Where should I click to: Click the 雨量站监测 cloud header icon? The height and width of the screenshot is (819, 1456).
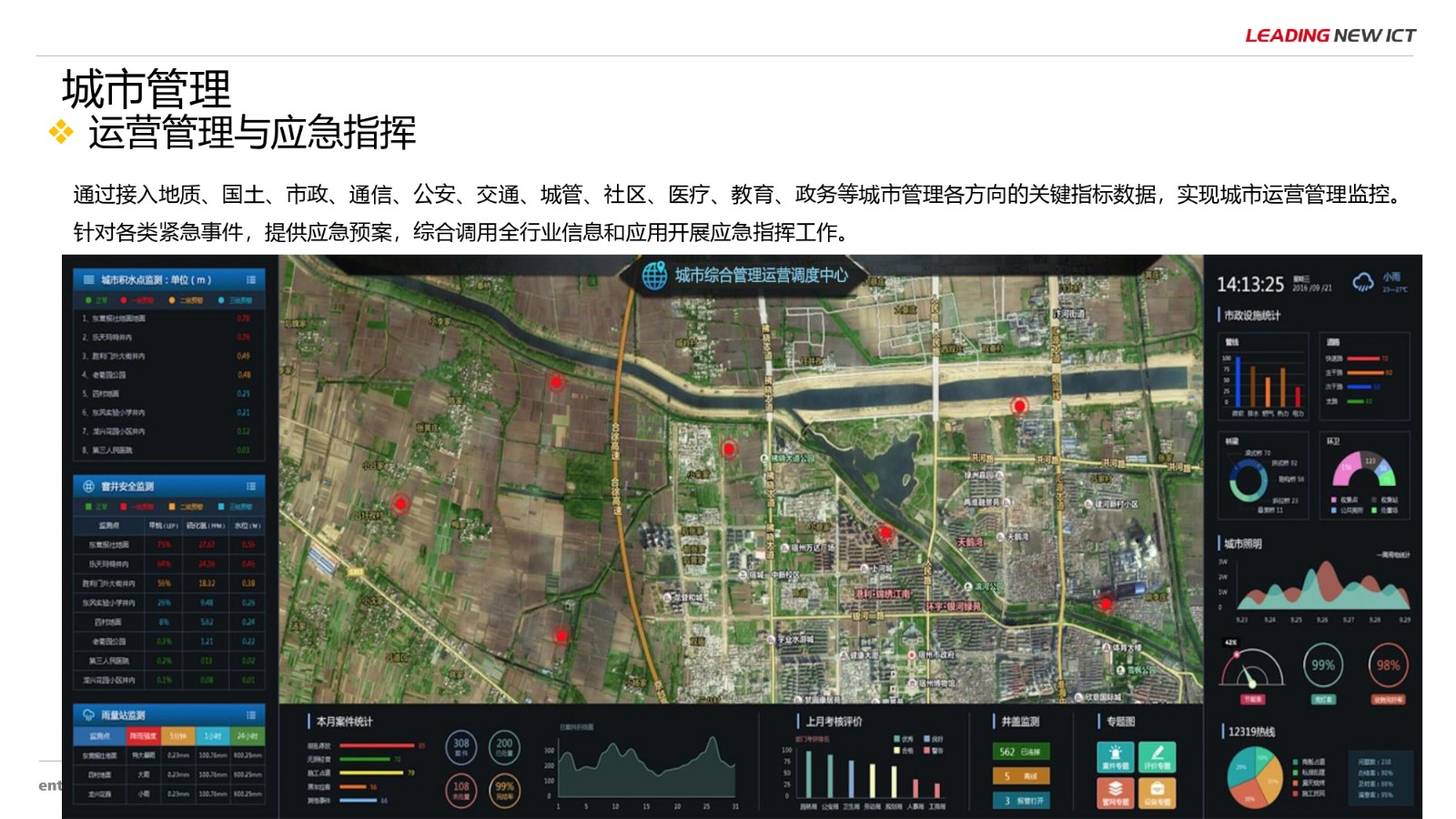(x=89, y=714)
